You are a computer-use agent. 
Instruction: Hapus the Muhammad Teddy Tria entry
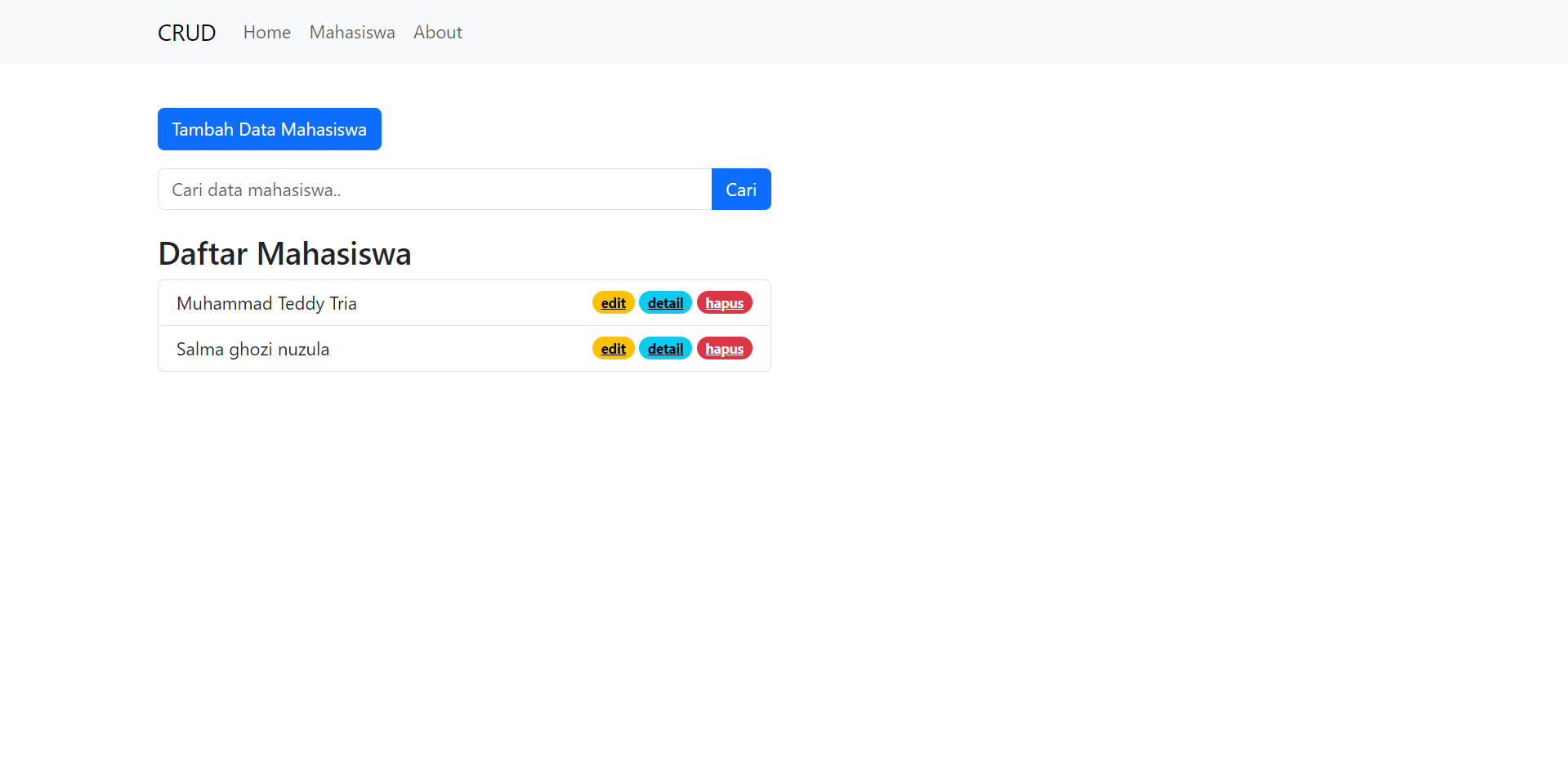(x=725, y=303)
